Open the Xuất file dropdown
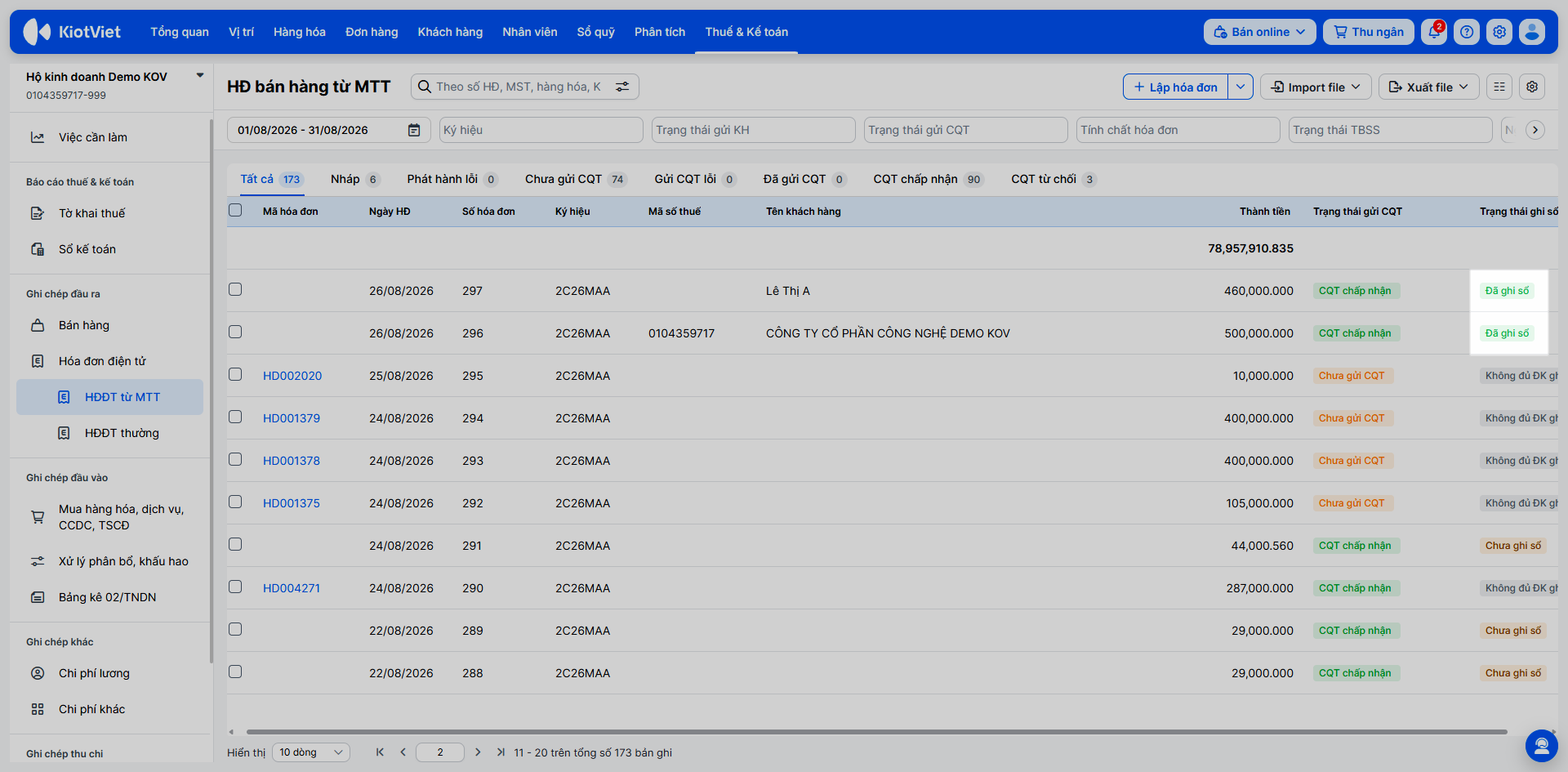Image resolution: width=1568 pixels, height=772 pixels. [x=1428, y=87]
